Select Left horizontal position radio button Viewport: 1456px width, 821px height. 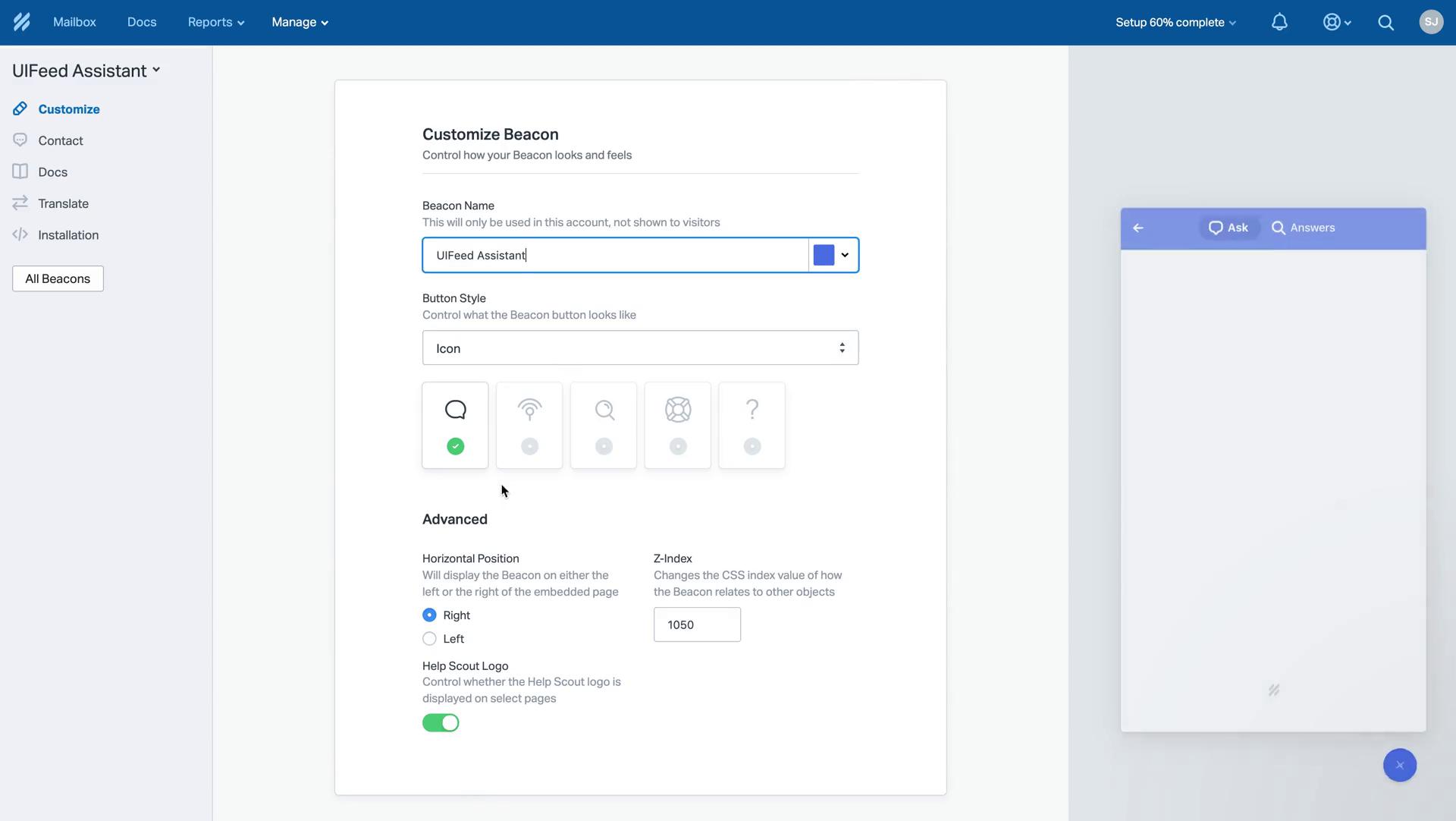(x=429, y=638)
